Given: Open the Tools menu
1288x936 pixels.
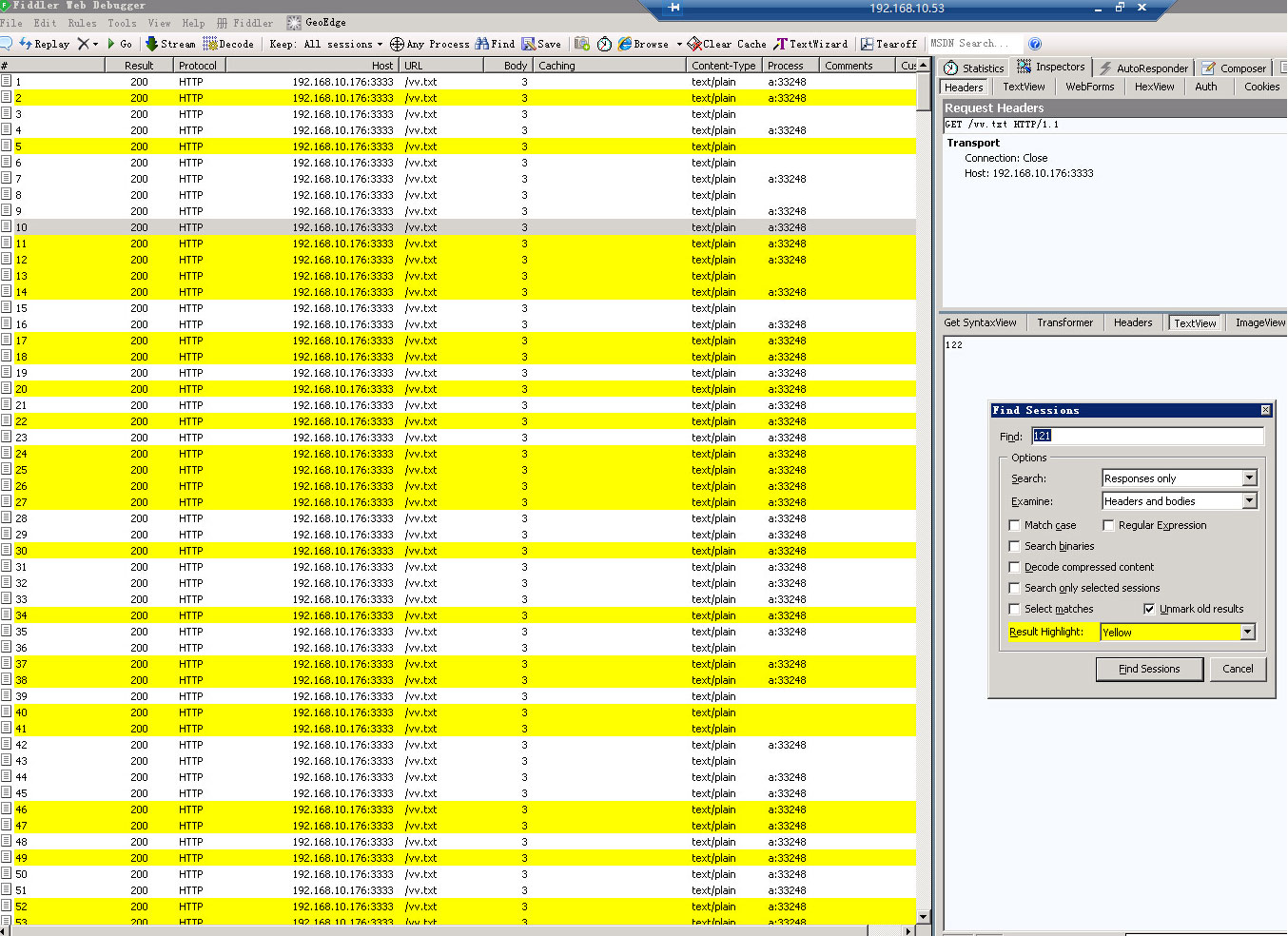Looking at the screenshot, I should tap(122, 23).
